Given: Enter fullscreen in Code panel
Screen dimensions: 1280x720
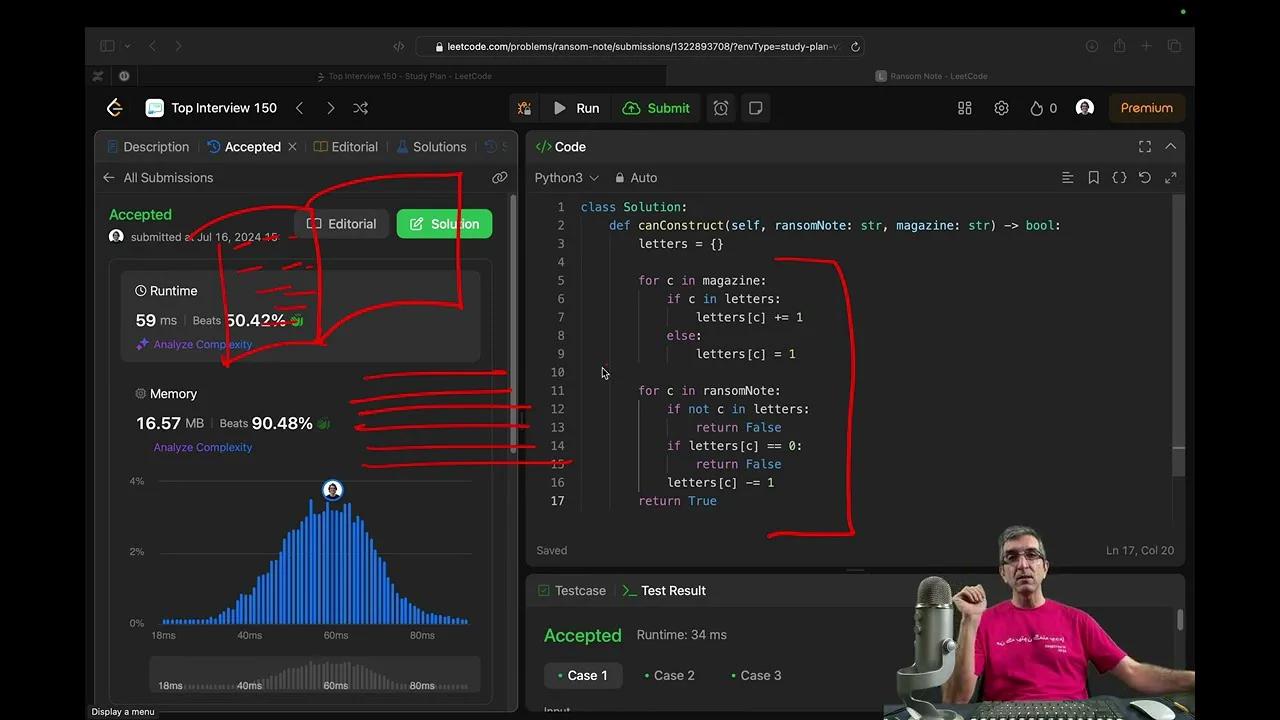Looking at the screenshot, I should 1145,147.
